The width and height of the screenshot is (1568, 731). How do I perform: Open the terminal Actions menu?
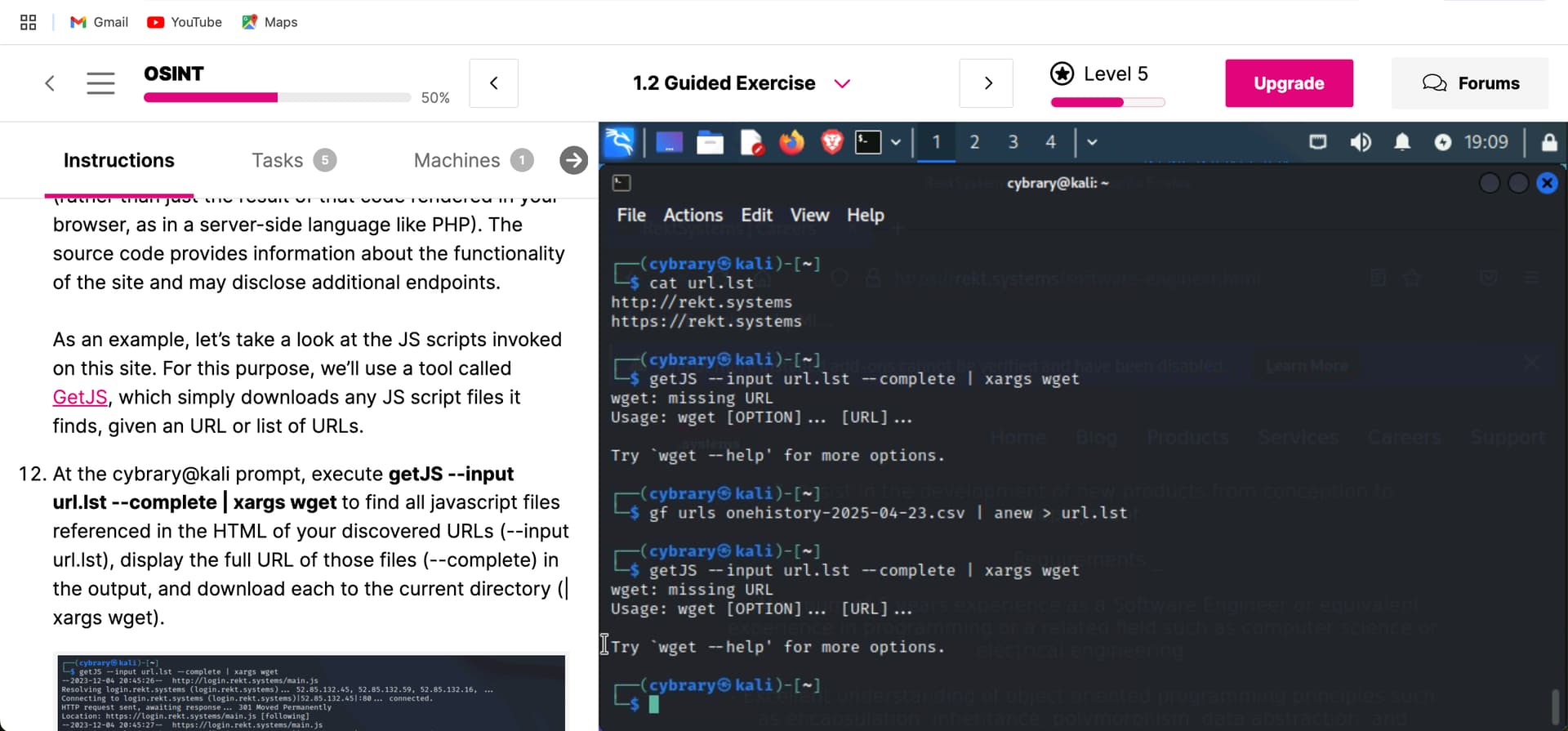(693, 215)
